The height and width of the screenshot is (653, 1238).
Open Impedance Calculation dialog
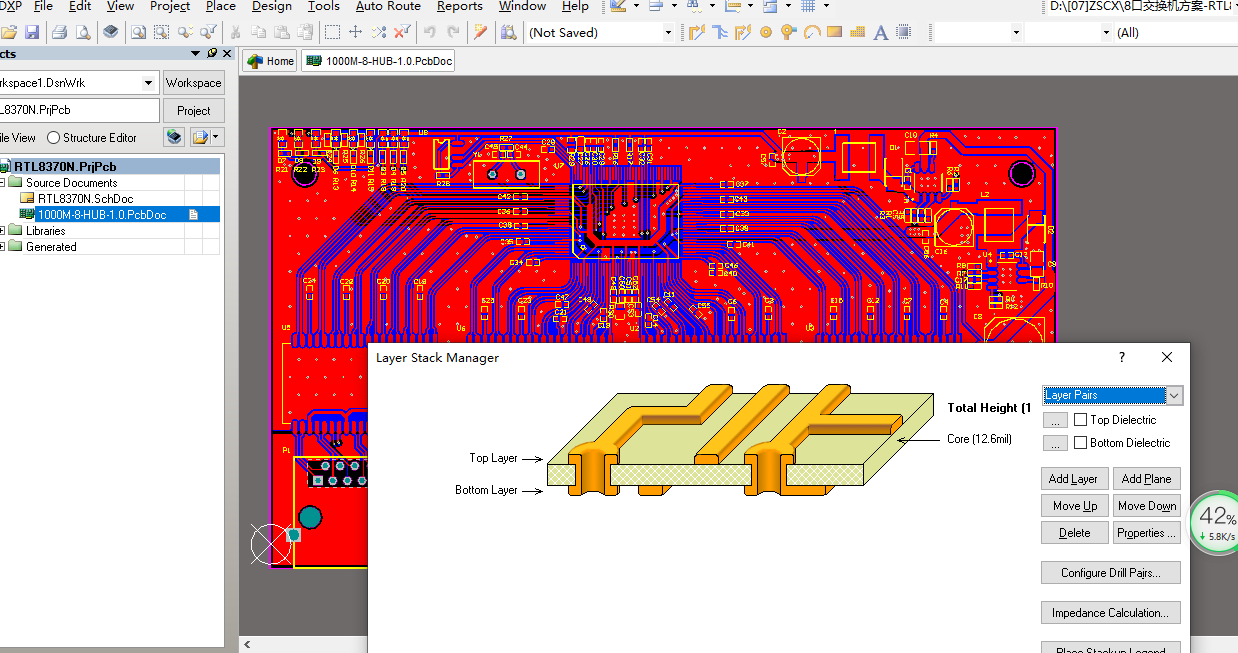[x=1111, y=613]
